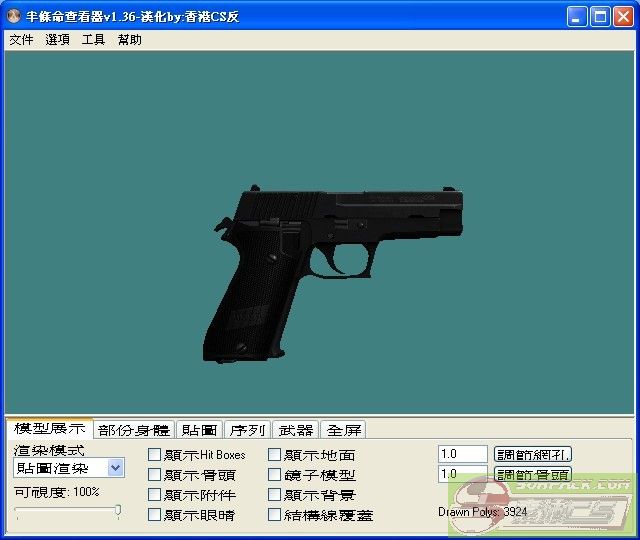Maximize the model viewer window

[600, 17]
